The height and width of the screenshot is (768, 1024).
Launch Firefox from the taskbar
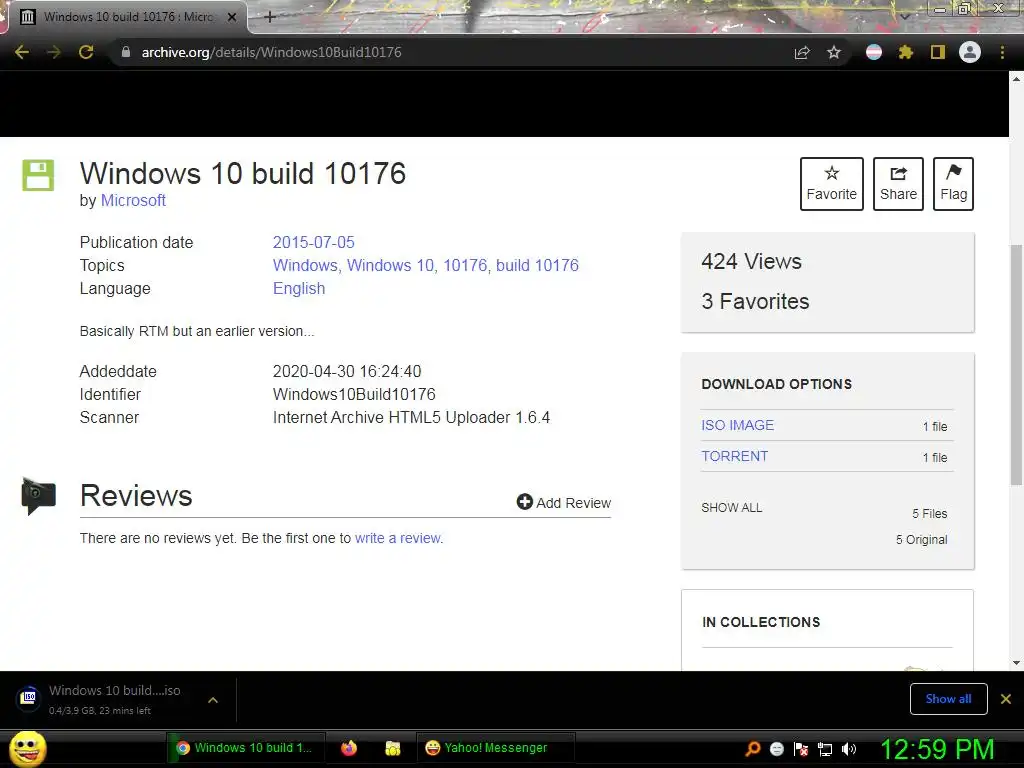349,748
